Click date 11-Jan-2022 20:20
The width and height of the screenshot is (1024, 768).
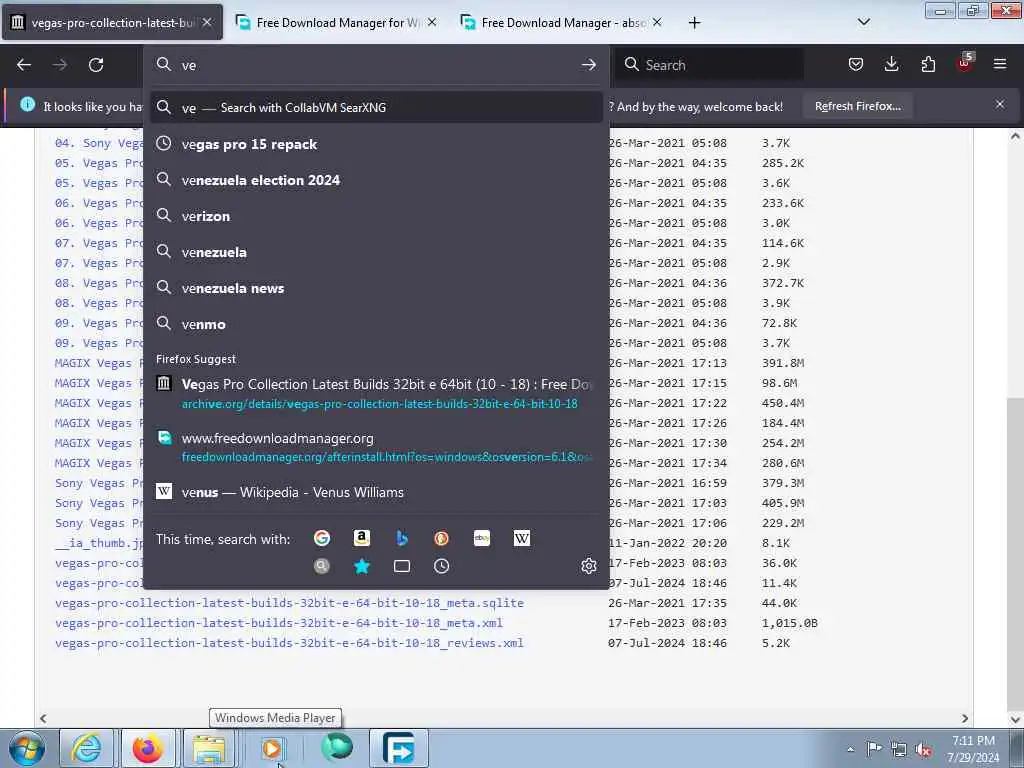coord(667,543)
